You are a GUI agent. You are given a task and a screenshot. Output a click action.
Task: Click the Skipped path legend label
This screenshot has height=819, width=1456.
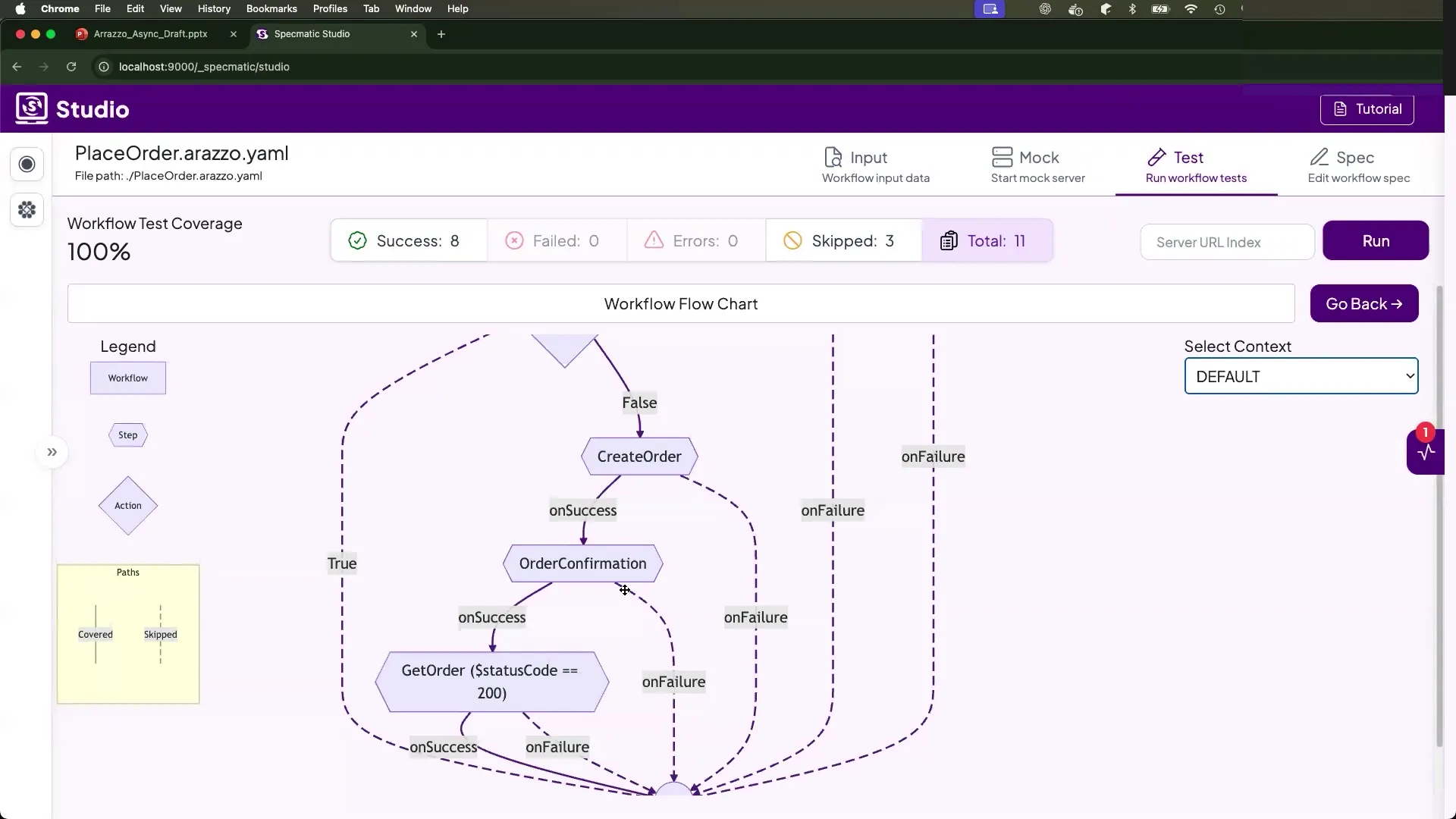pos(160,635)
